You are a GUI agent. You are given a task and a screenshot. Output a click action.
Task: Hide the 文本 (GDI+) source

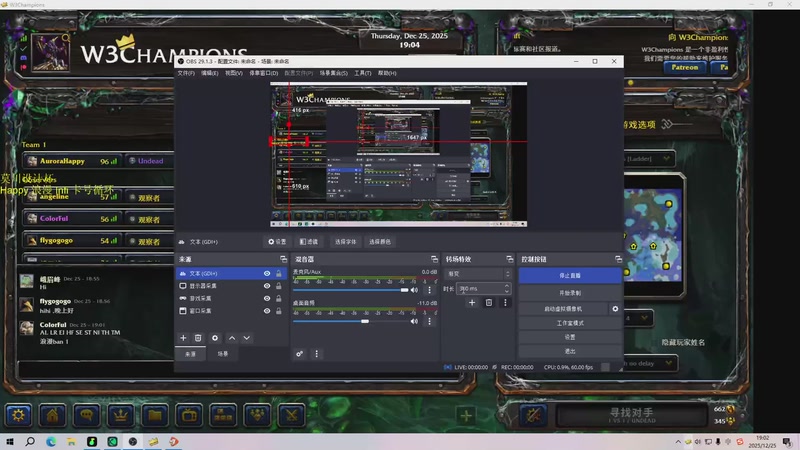point(267,273)
